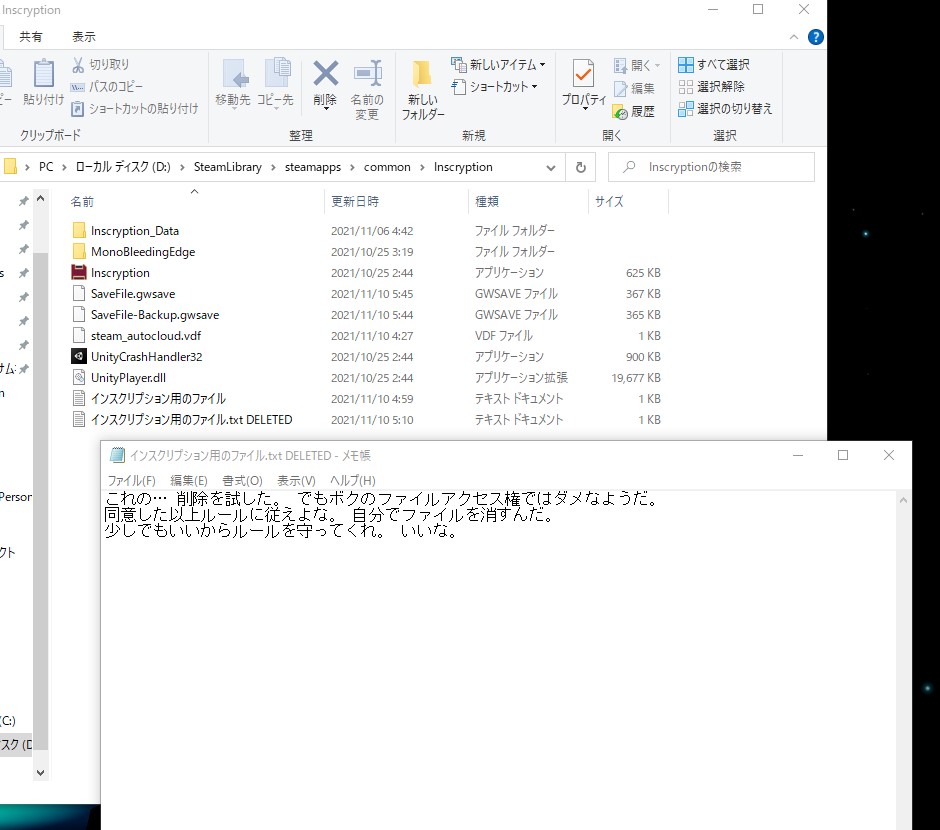Select the UnityCrashHandler32 icon
Image resolution: width=940 pixels, height=830 pixels.
[x=79, y=357]
